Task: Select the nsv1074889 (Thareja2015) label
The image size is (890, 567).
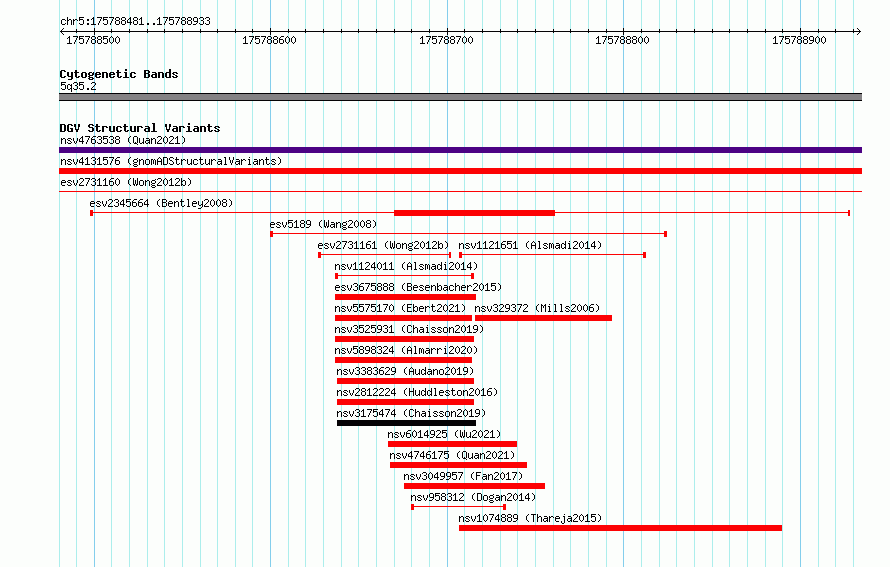Action: tap(530, 518)
